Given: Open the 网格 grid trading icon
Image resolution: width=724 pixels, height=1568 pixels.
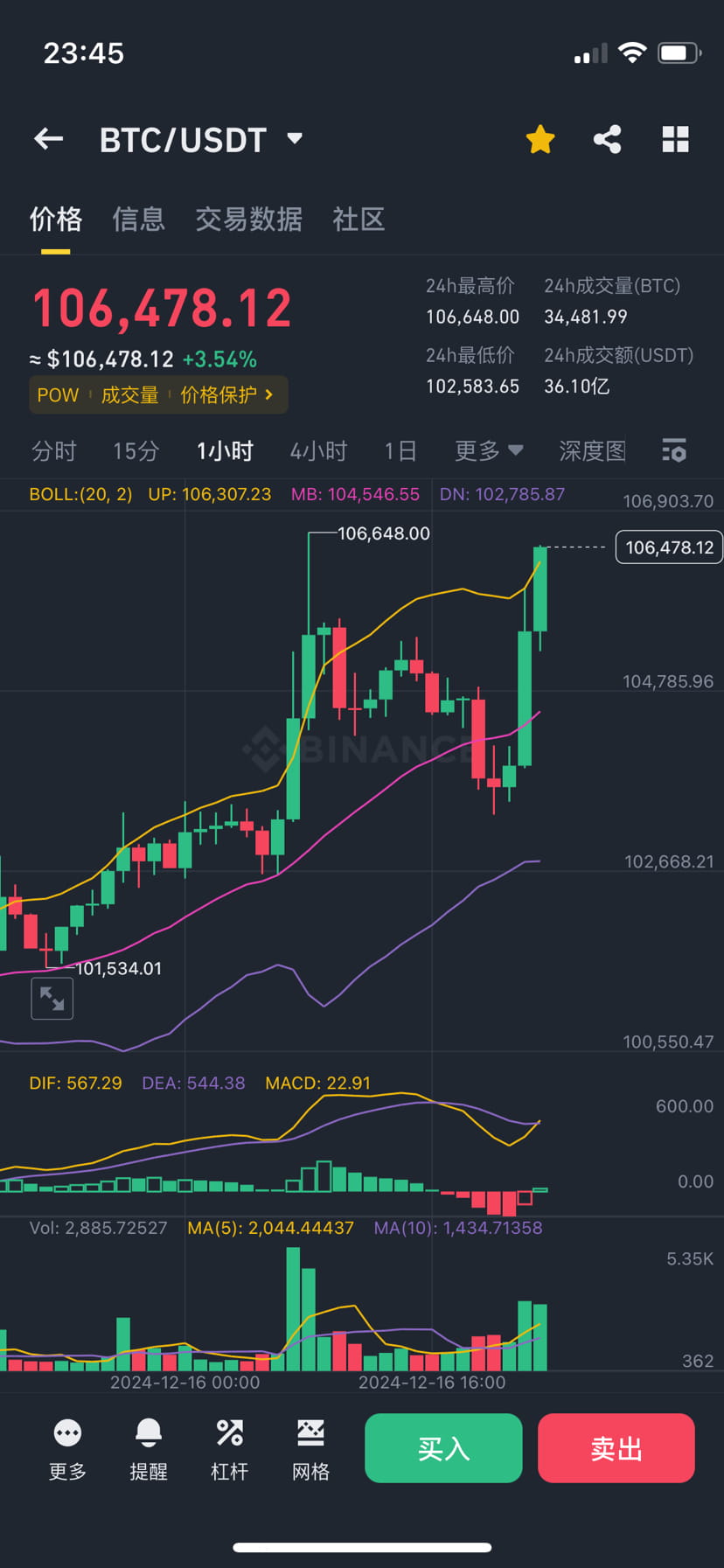Looking at the screenshot, I should point(310,1450).
